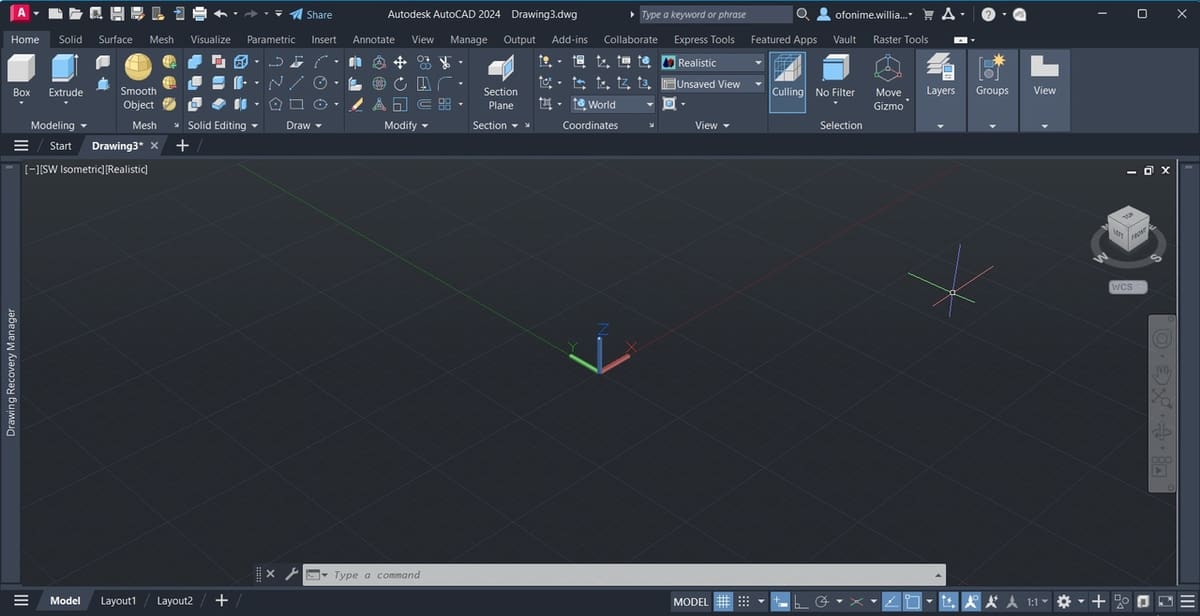
Task: Open the Autodesk App Store cart
Action: click(929, 14)
